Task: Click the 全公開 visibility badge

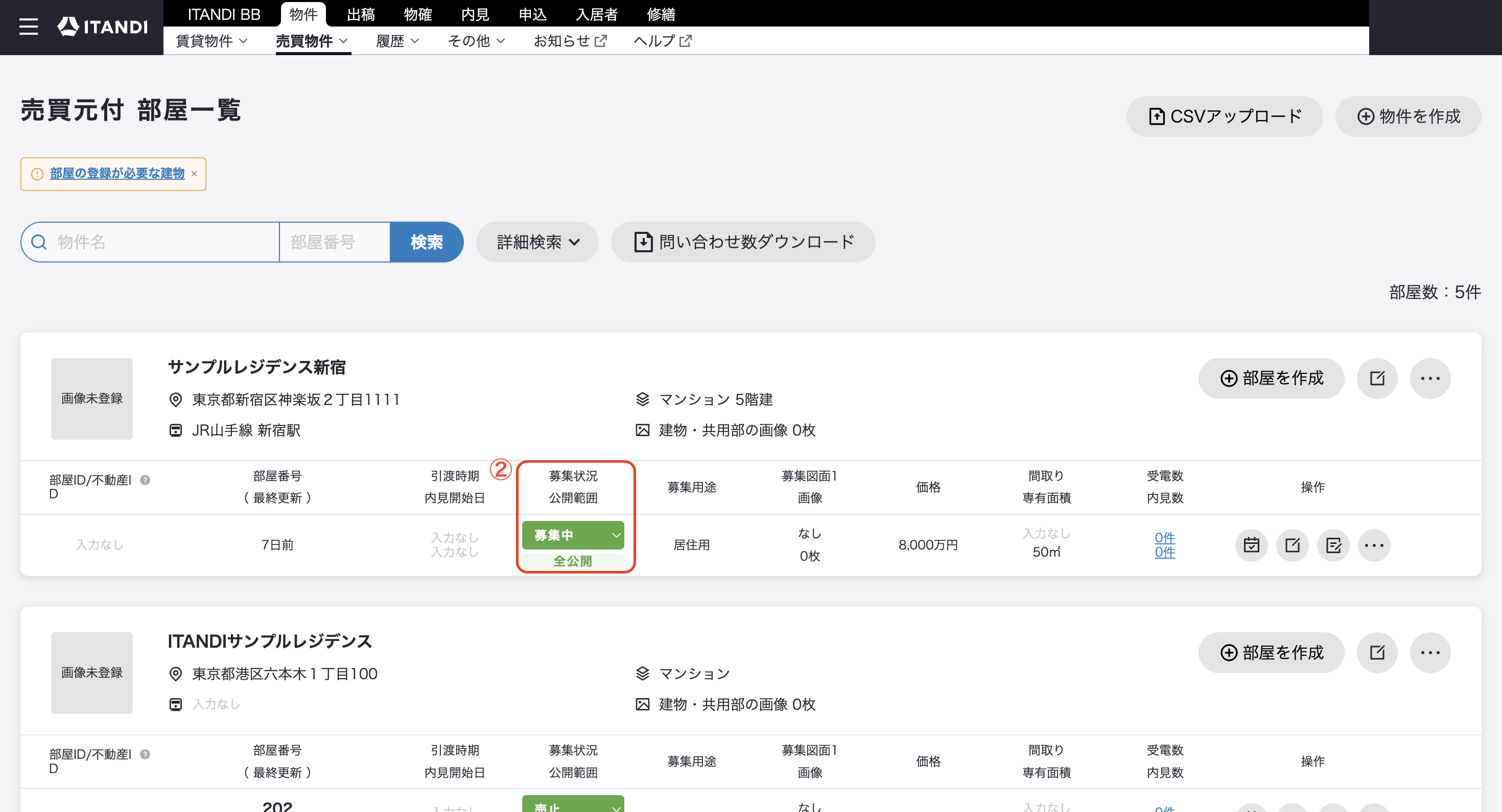Action: point(573,561)
